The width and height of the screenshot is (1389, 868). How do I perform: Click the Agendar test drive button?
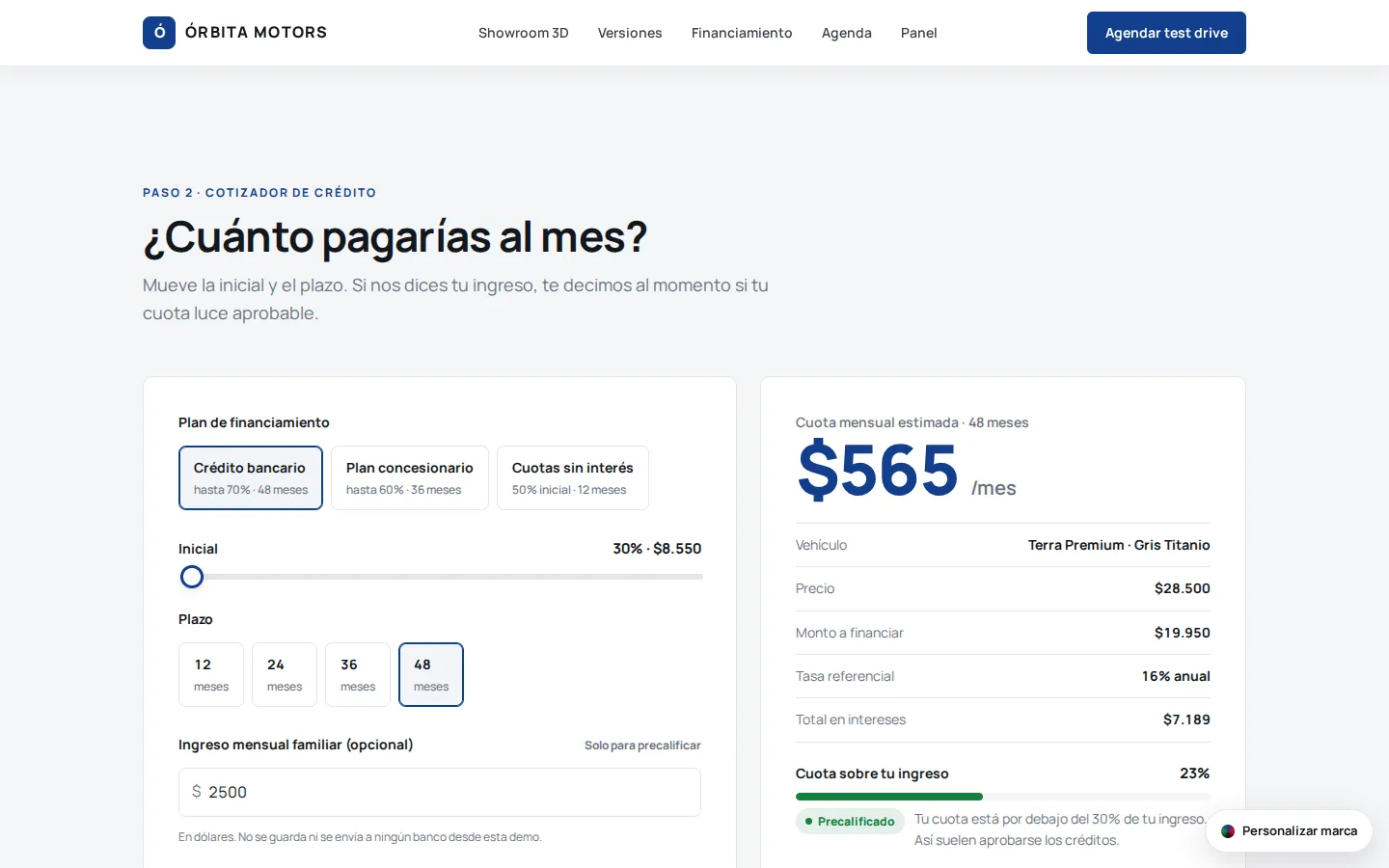point(1166,33)
